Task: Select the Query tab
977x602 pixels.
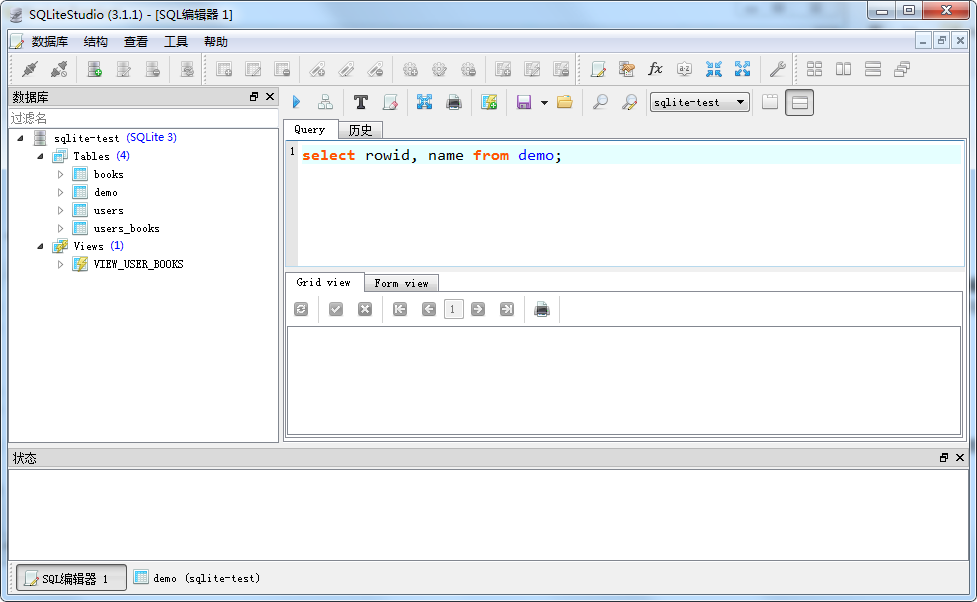Action: 310,129
